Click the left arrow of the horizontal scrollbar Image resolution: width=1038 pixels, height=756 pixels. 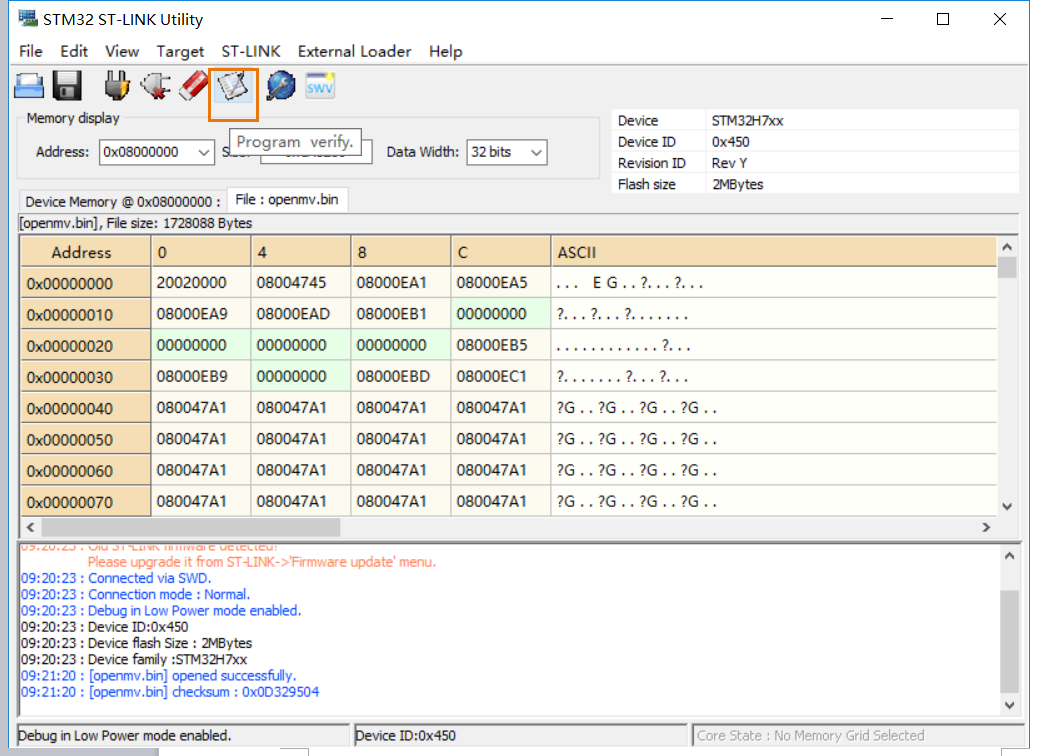pyautogui.click(x=30, y=527)
